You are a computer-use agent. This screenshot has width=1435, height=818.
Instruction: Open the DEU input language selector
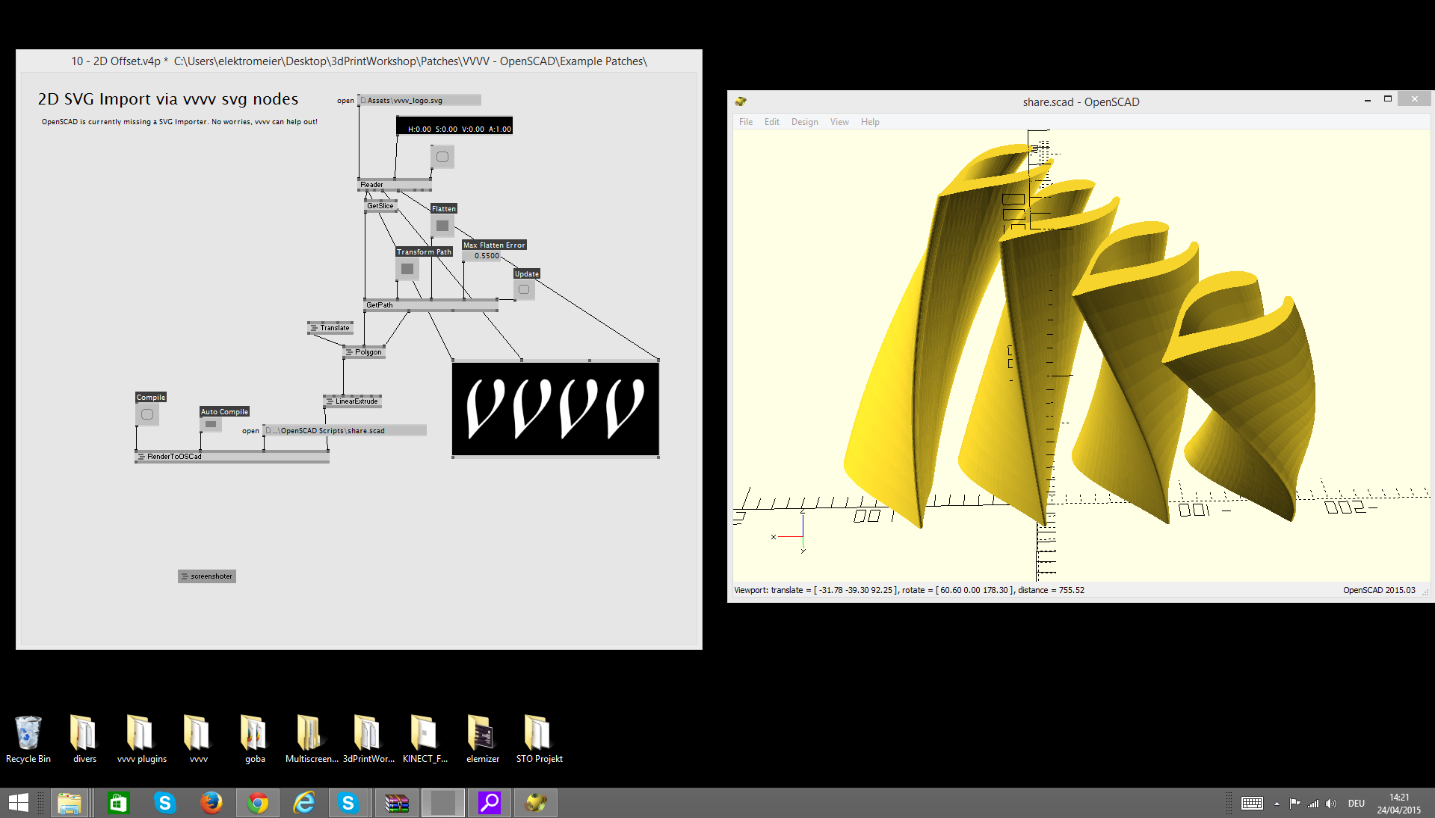(x=1356, y=803)
